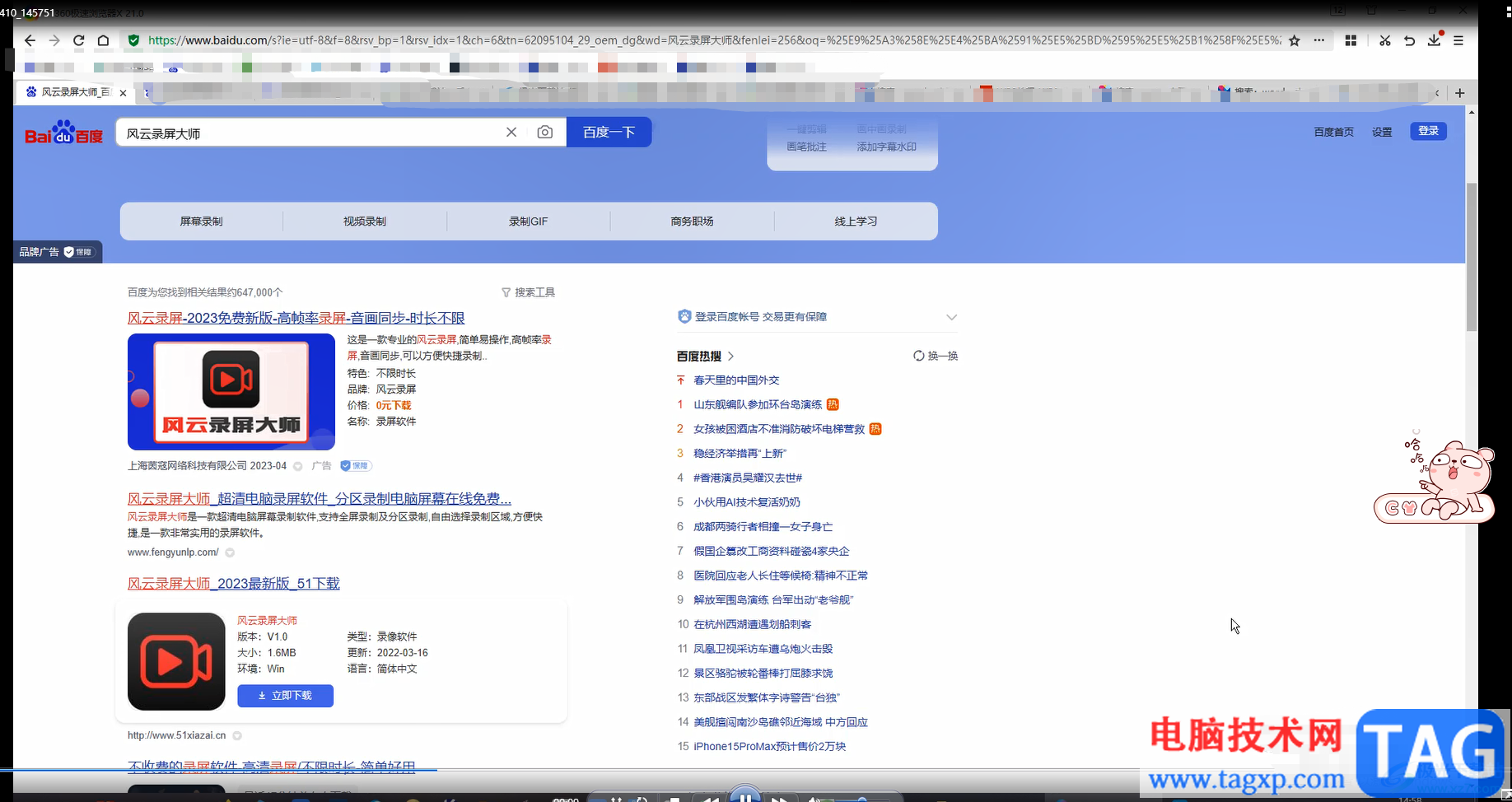Clear the Baidu search box text
Image resolution: width=1512 pixels, height=802 pixels.
coord(511,132)
